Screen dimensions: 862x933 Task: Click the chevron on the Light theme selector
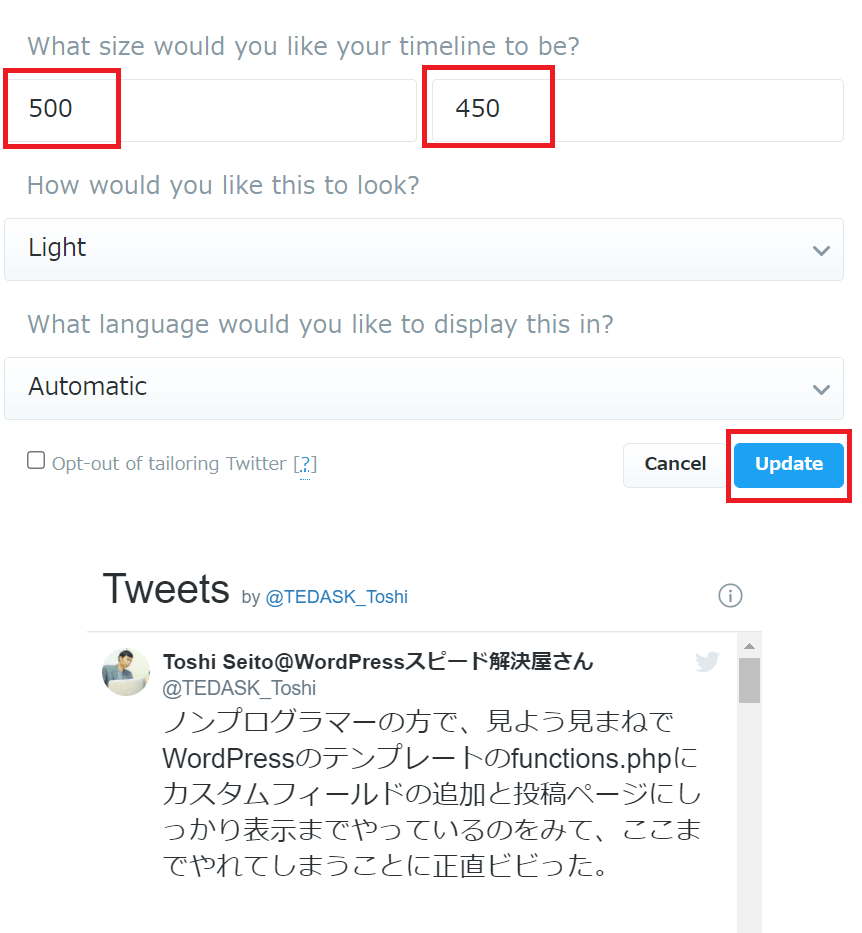pos(821,250)
